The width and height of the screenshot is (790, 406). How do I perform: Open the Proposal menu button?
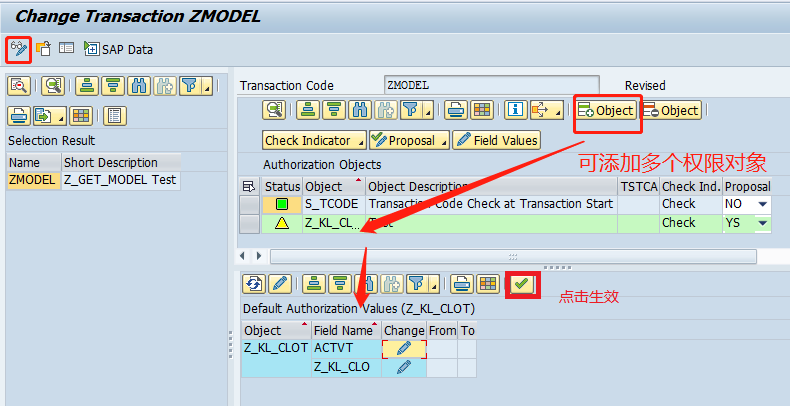click(x=409, y=140)
